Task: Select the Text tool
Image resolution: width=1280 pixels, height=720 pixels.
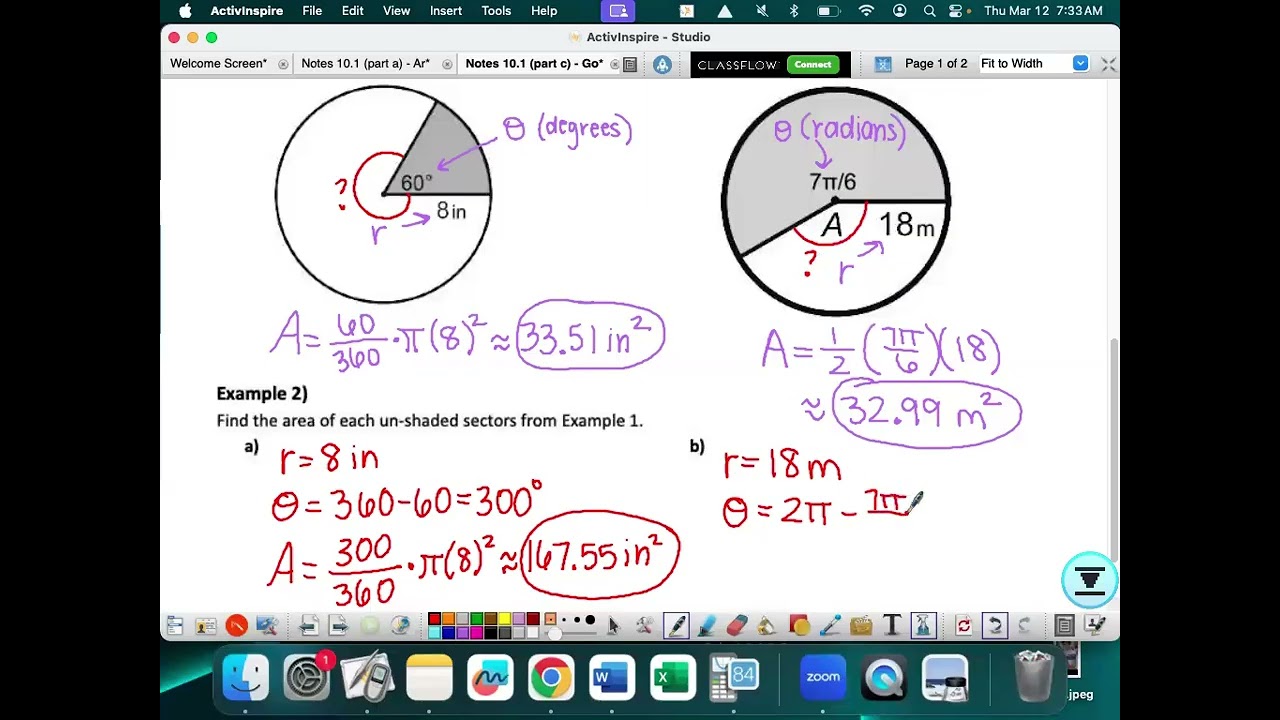Action: coord(892,626)
